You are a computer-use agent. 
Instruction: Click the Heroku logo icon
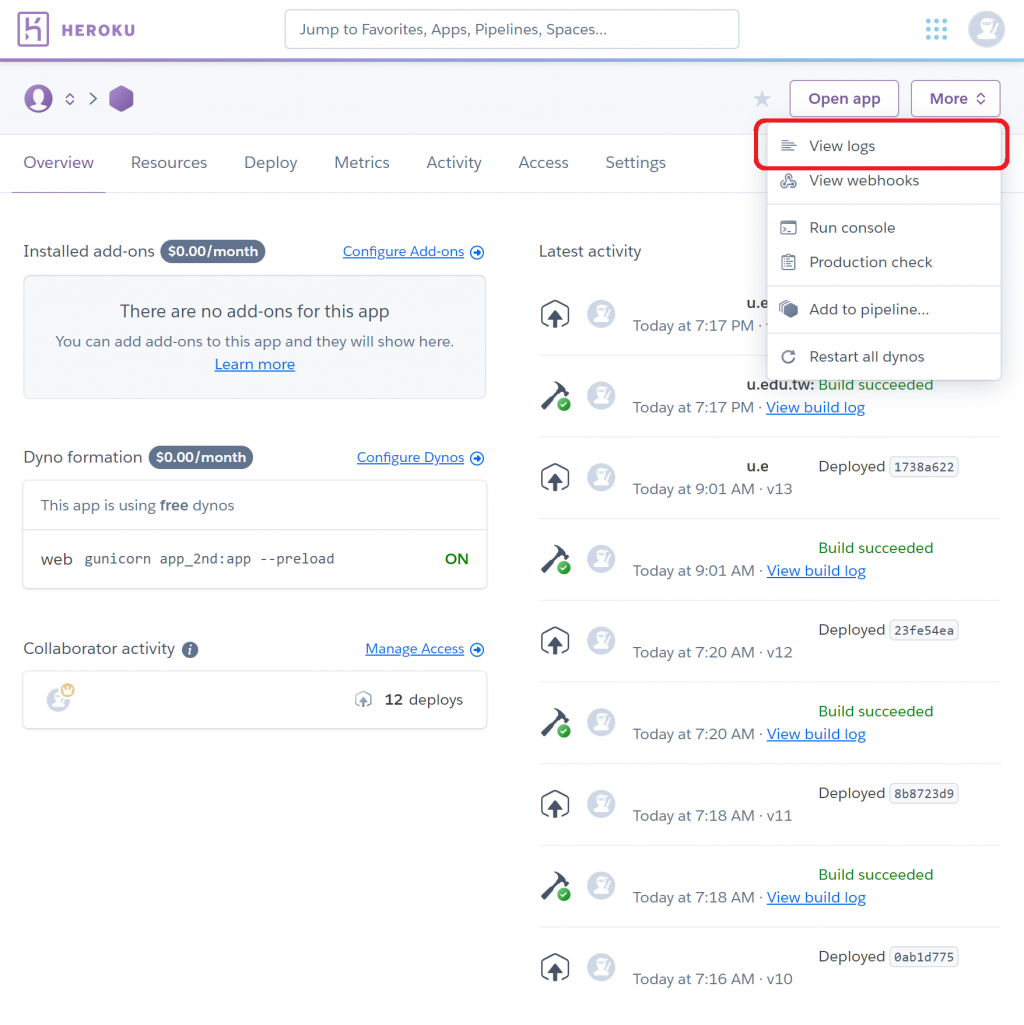[33, 29]
